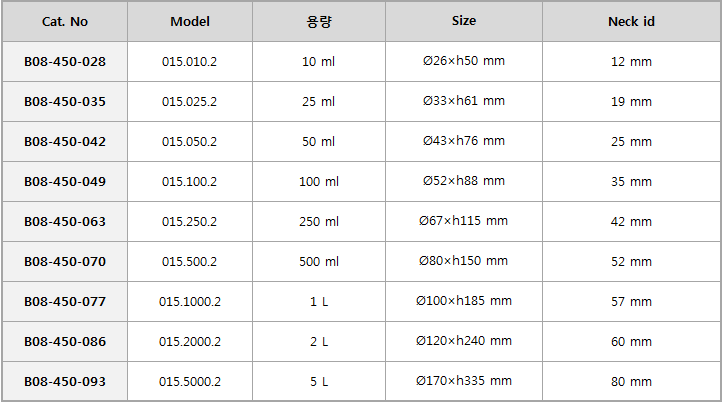
Task: Click the '용량' column header
Action: coord(319,22)
